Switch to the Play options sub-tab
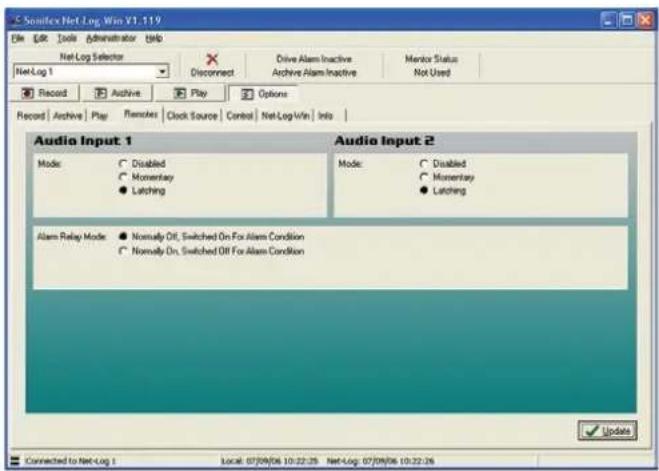 [100, 116]
